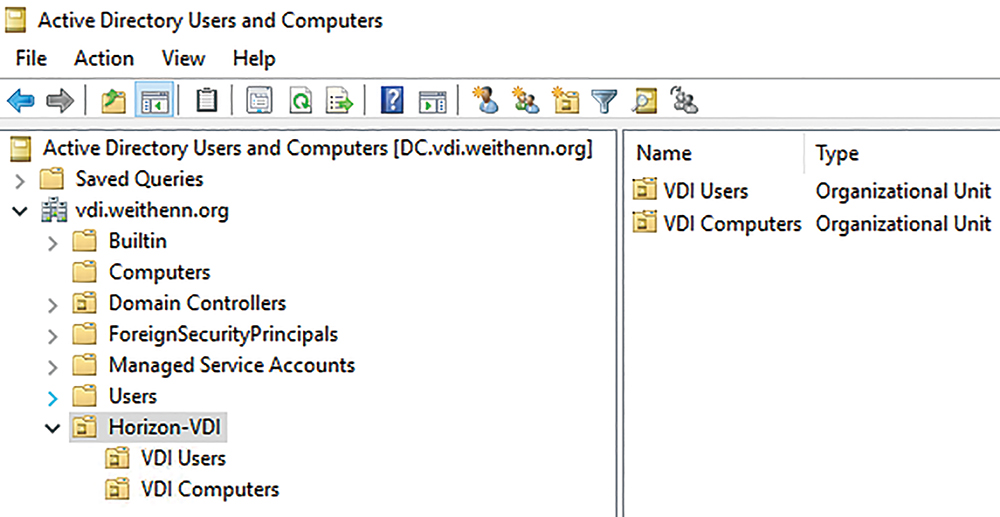Open the View menu

click(x=183, y=59)
